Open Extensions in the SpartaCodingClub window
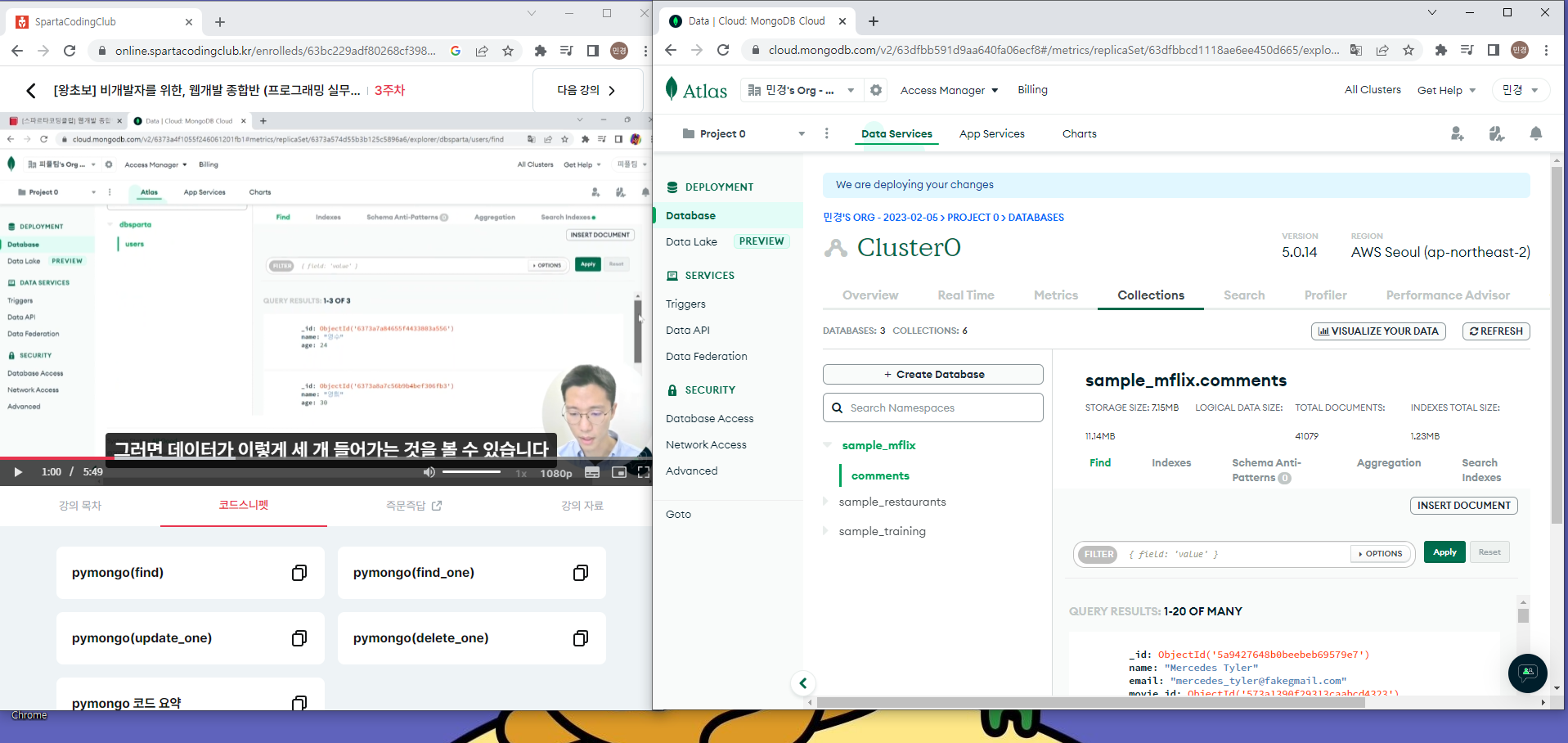Viewport: 1568px width, 743px height. [541, 51]
